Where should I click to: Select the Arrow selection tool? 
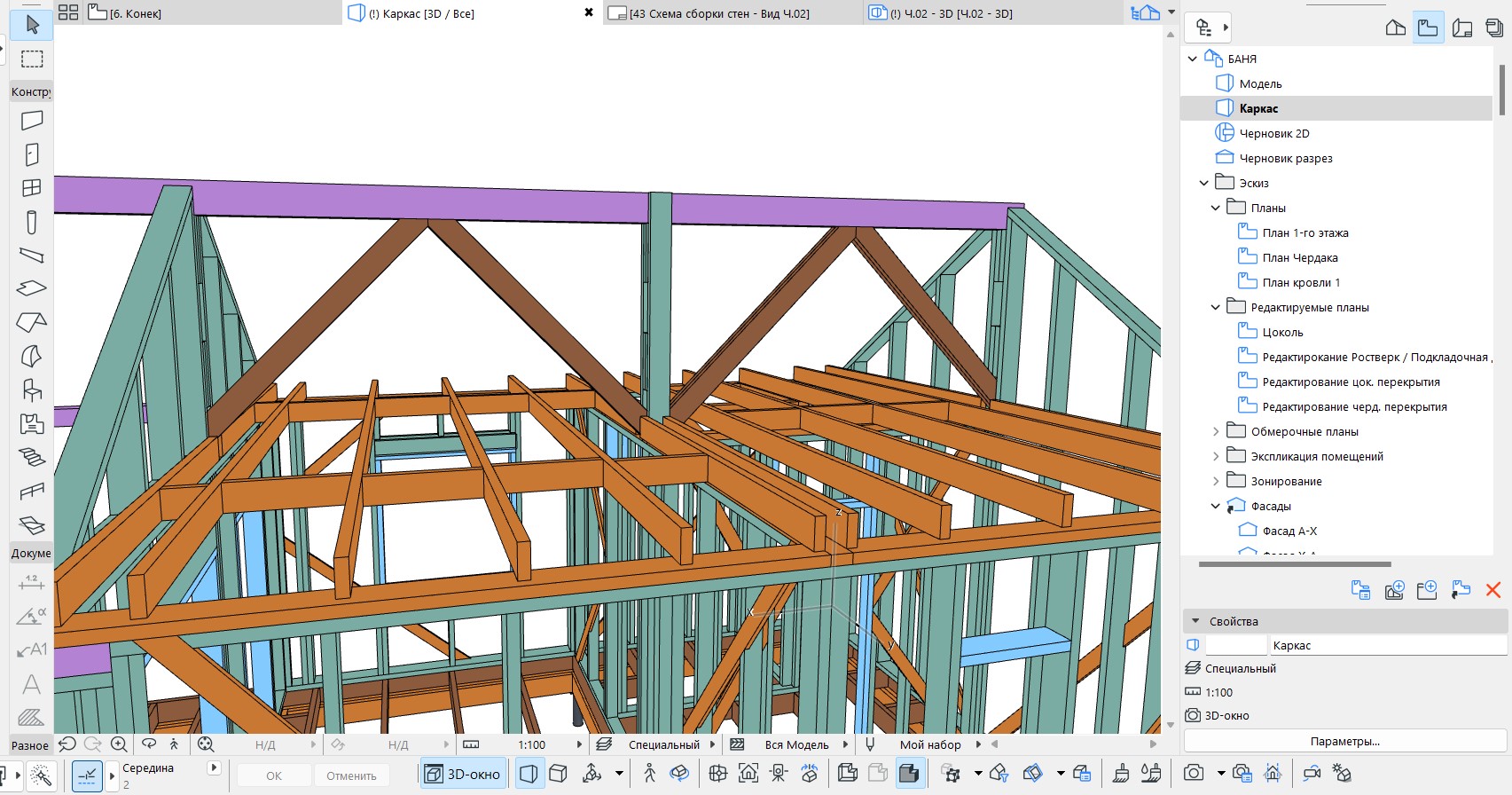pos(32,25)
